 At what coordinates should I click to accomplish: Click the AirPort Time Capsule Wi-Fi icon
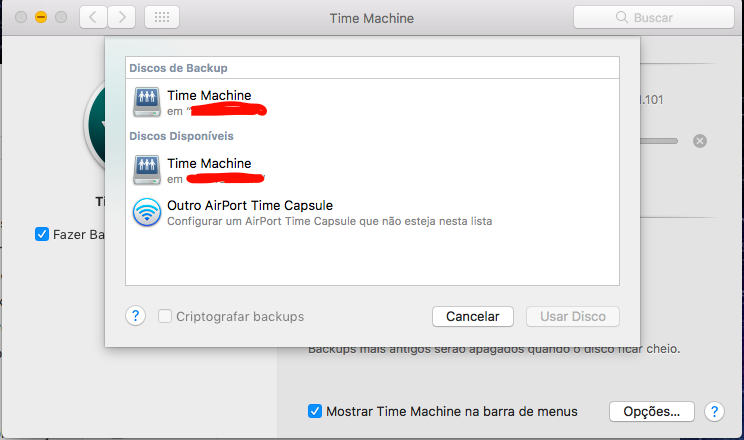click(147, 212)
